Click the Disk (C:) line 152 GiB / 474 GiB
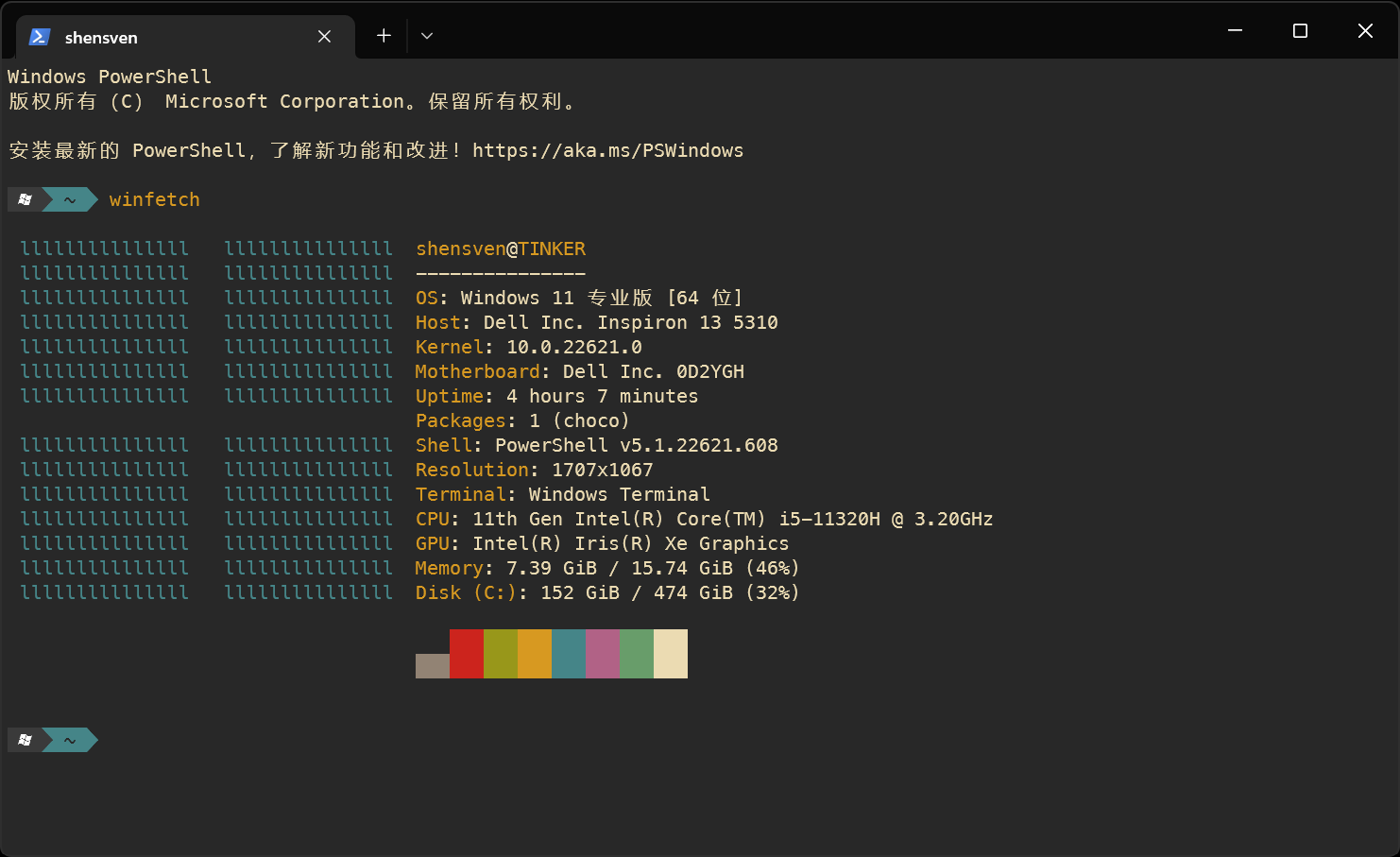 pyautogui.click(x=607, y=592)
